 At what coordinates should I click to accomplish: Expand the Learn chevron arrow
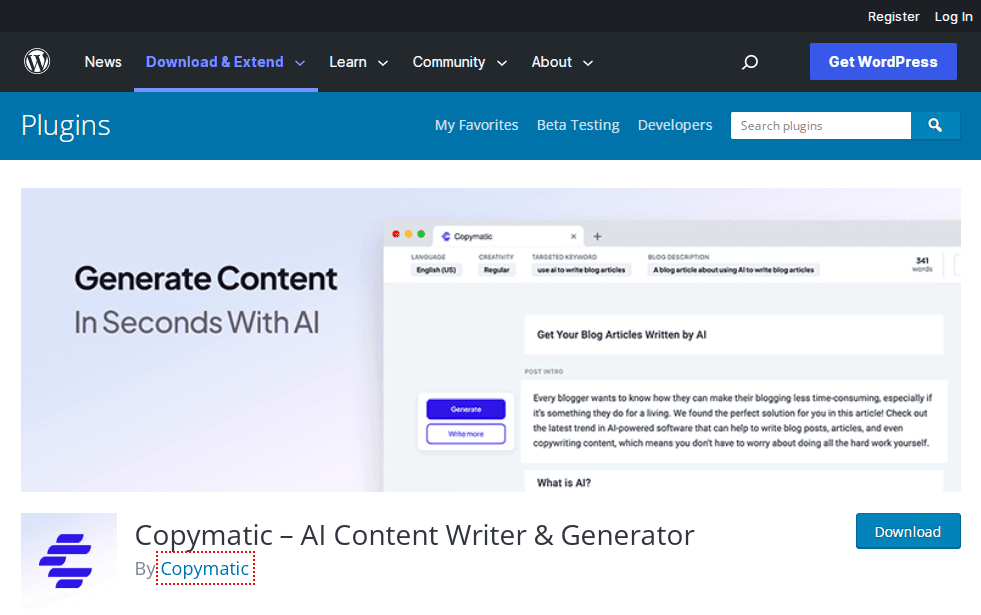click(x=384, y=63)
